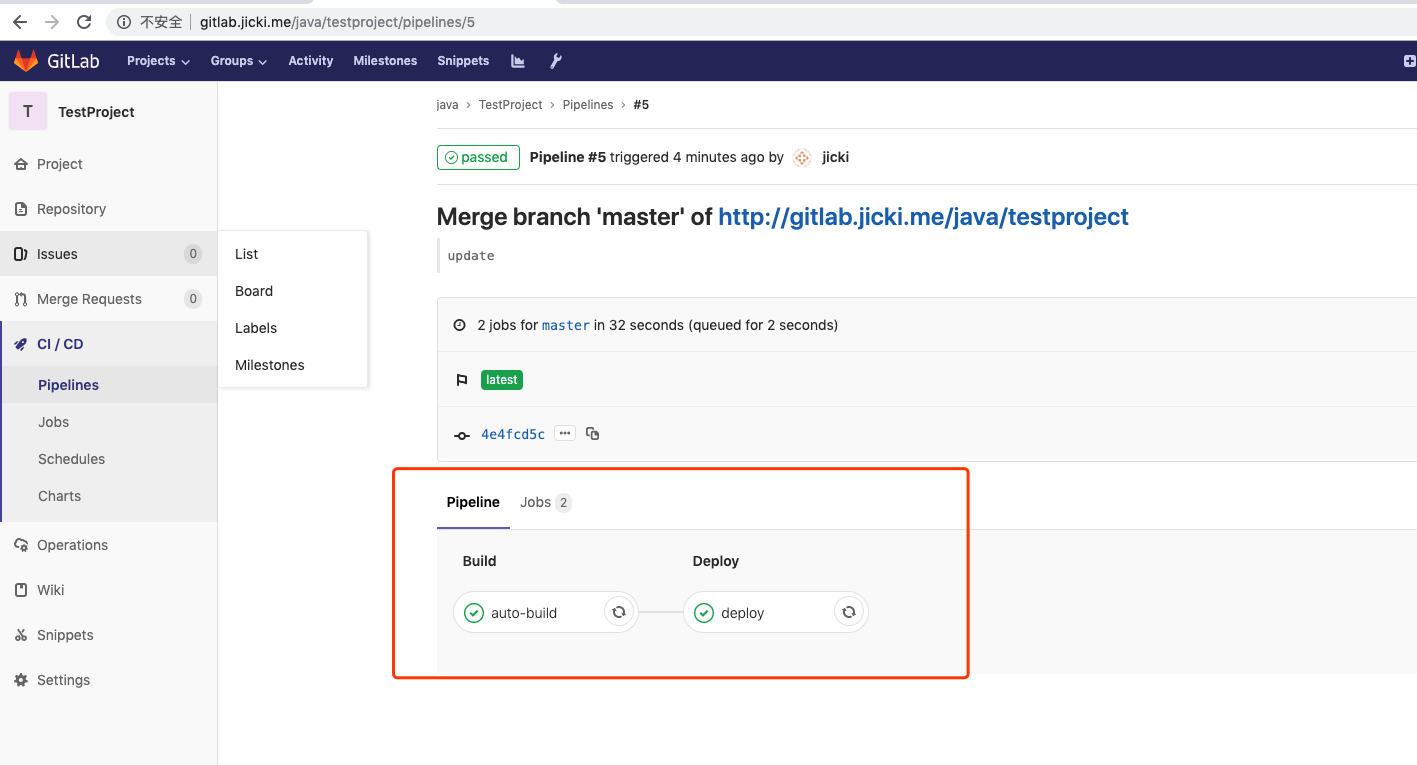
Task: Open the Admin Area wrench icon
Action: (x=555, y=60)
